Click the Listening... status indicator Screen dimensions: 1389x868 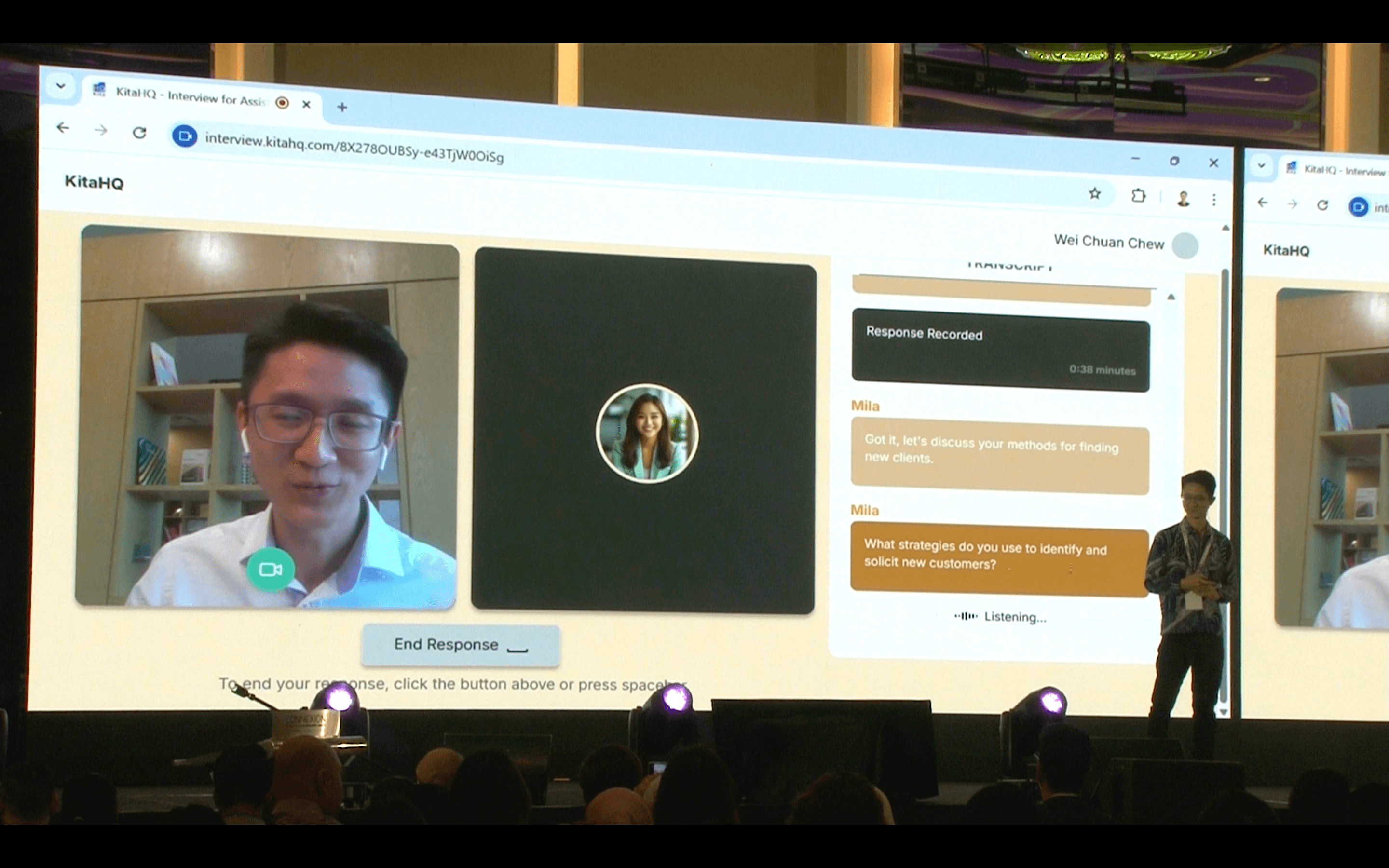click(1000, 617)
